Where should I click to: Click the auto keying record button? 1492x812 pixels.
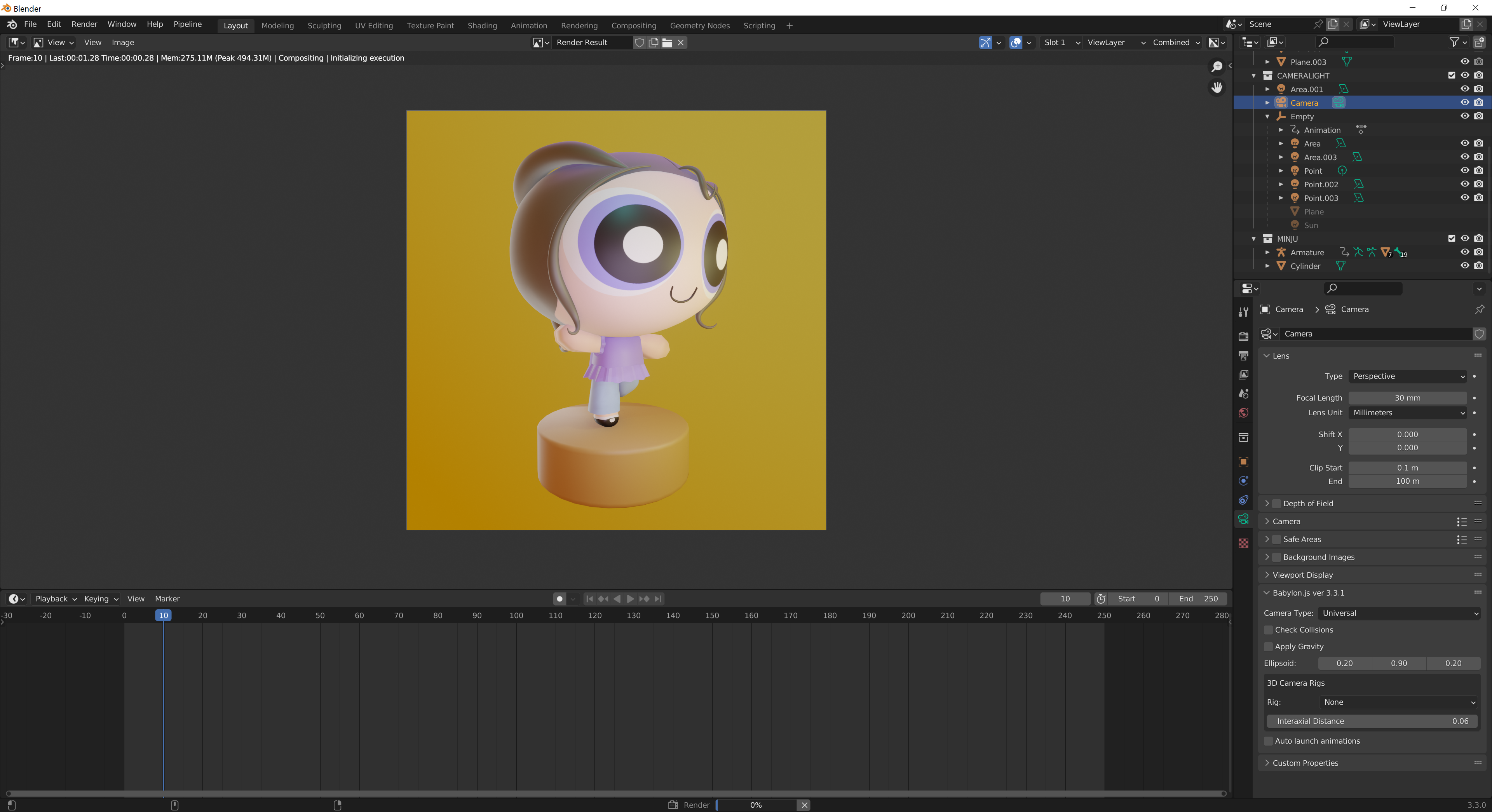click(x=559, y=599)
